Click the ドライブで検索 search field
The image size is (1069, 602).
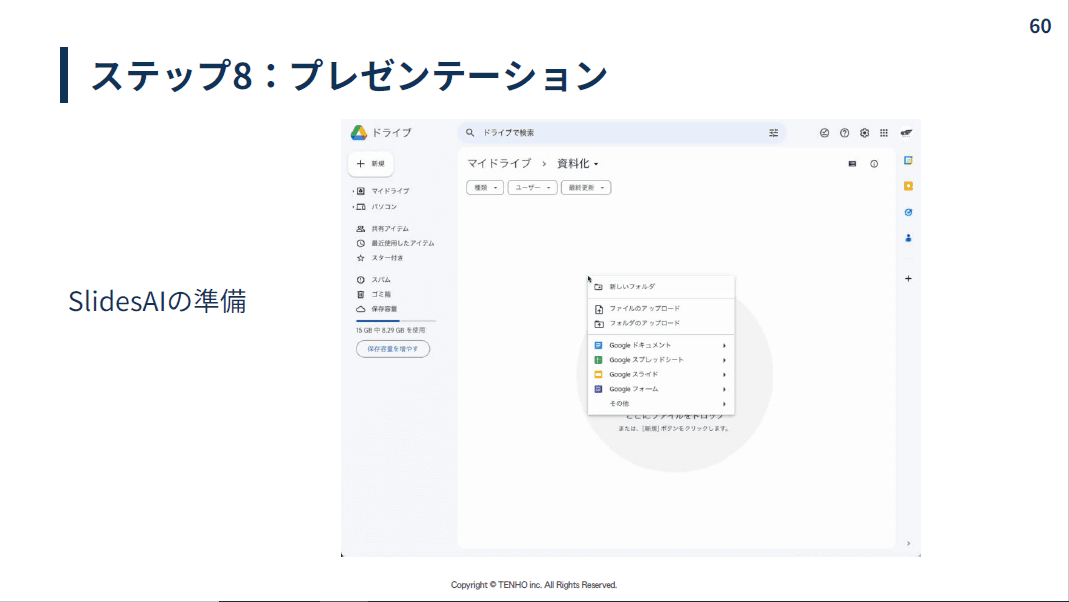coord(621,133)
